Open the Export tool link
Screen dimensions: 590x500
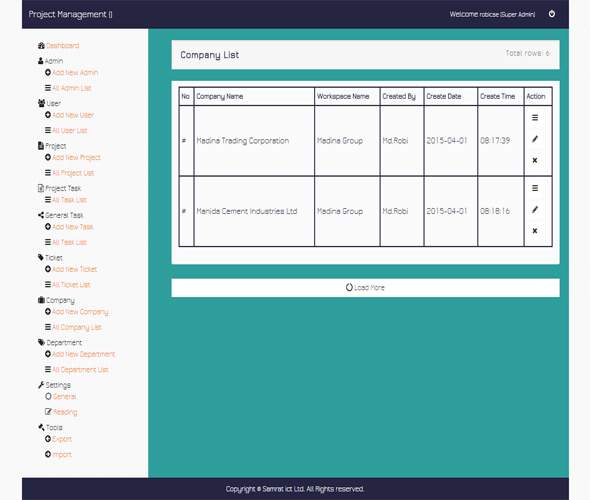pos(62,439)
